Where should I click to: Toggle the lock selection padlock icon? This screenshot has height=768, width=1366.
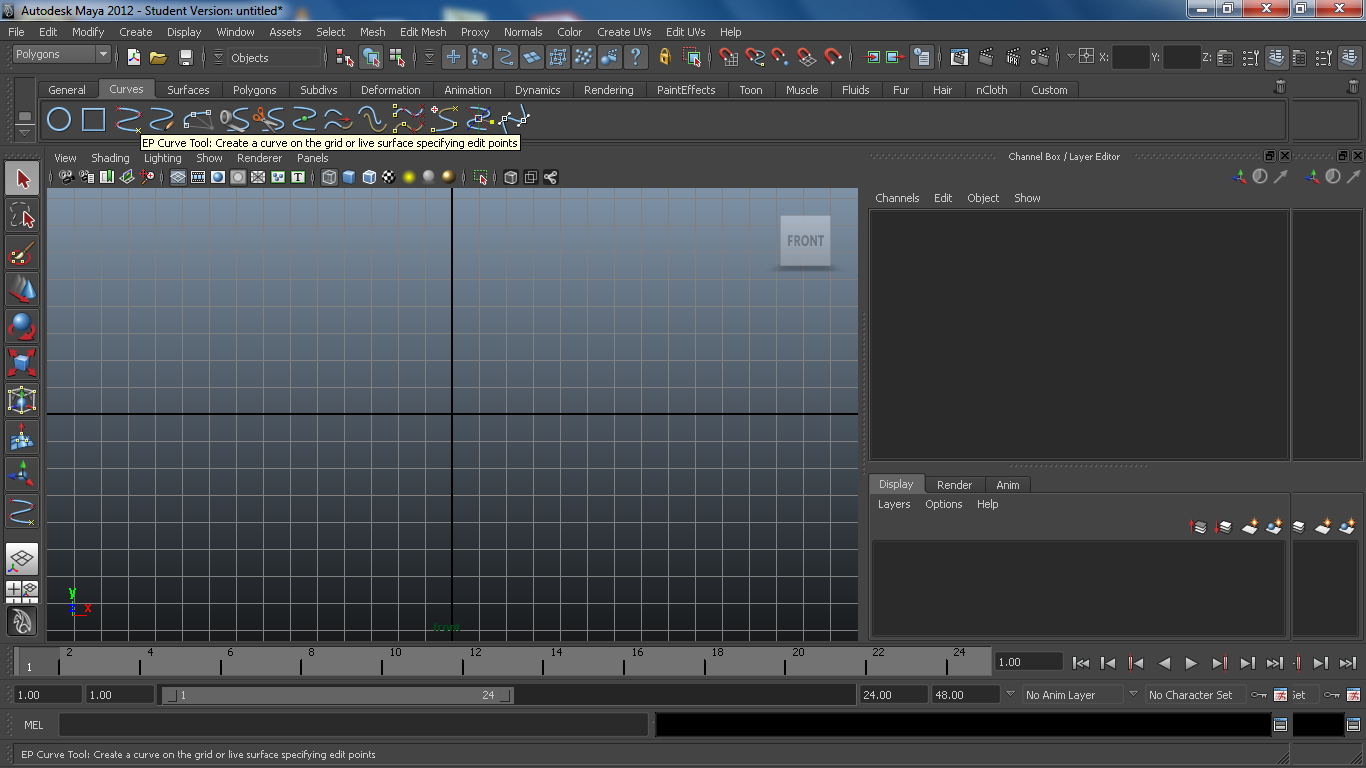tap(665, 57)
